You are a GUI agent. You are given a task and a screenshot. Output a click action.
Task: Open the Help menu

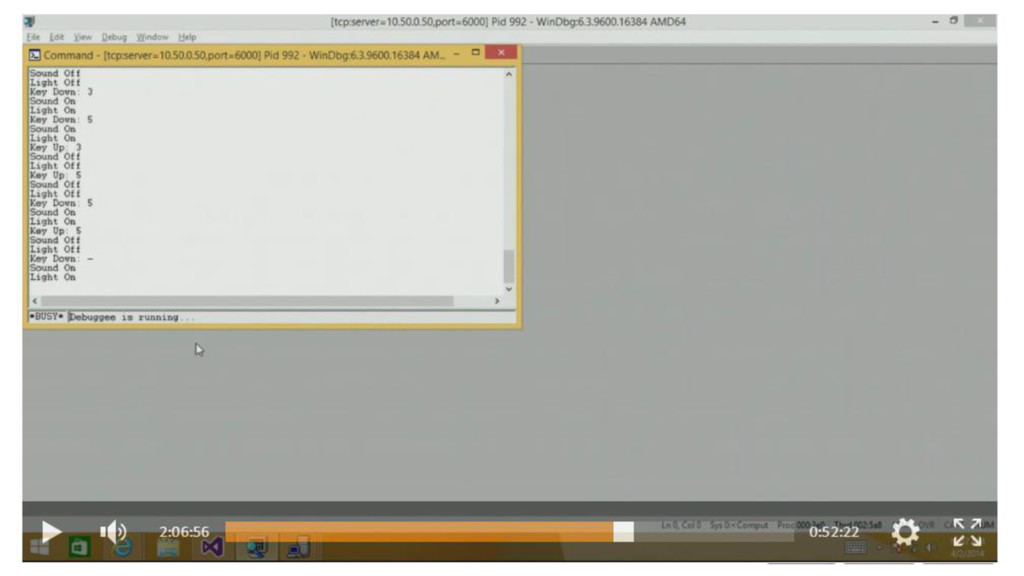click(187, 37)
